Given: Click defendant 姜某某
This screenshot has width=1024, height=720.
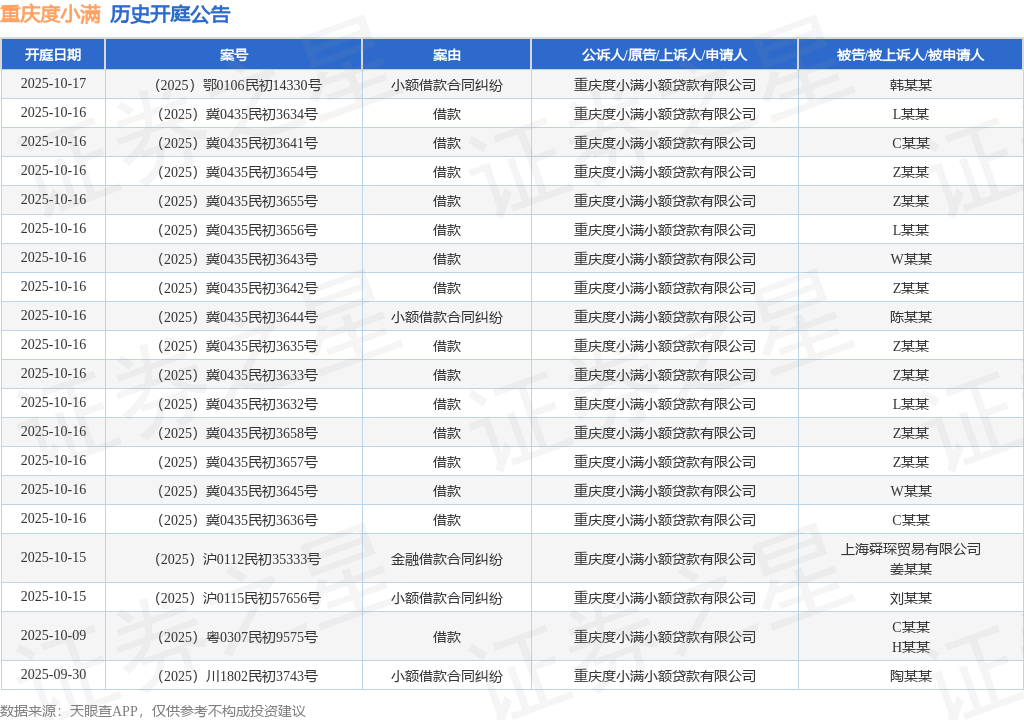Looking at the screenshot, I should 910,570.
